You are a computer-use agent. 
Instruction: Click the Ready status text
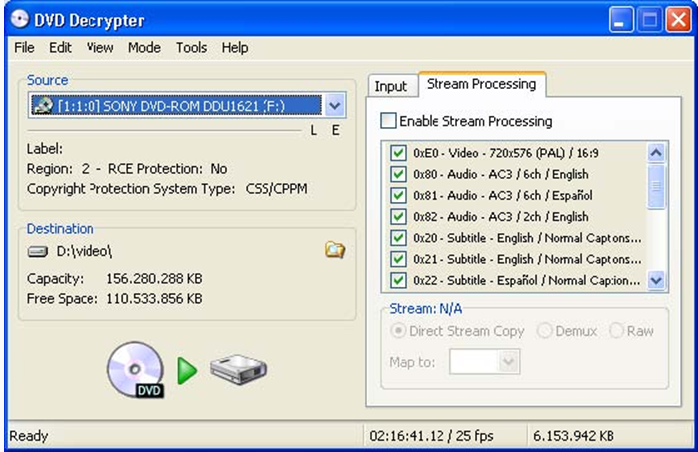(28, 436)
